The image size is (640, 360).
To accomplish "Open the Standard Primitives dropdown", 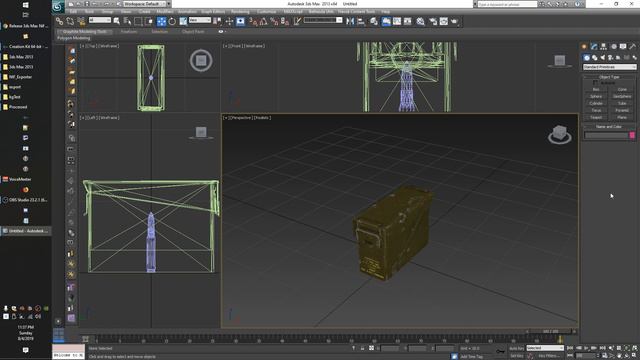I will pyautogui.click(x=609, y=67).
